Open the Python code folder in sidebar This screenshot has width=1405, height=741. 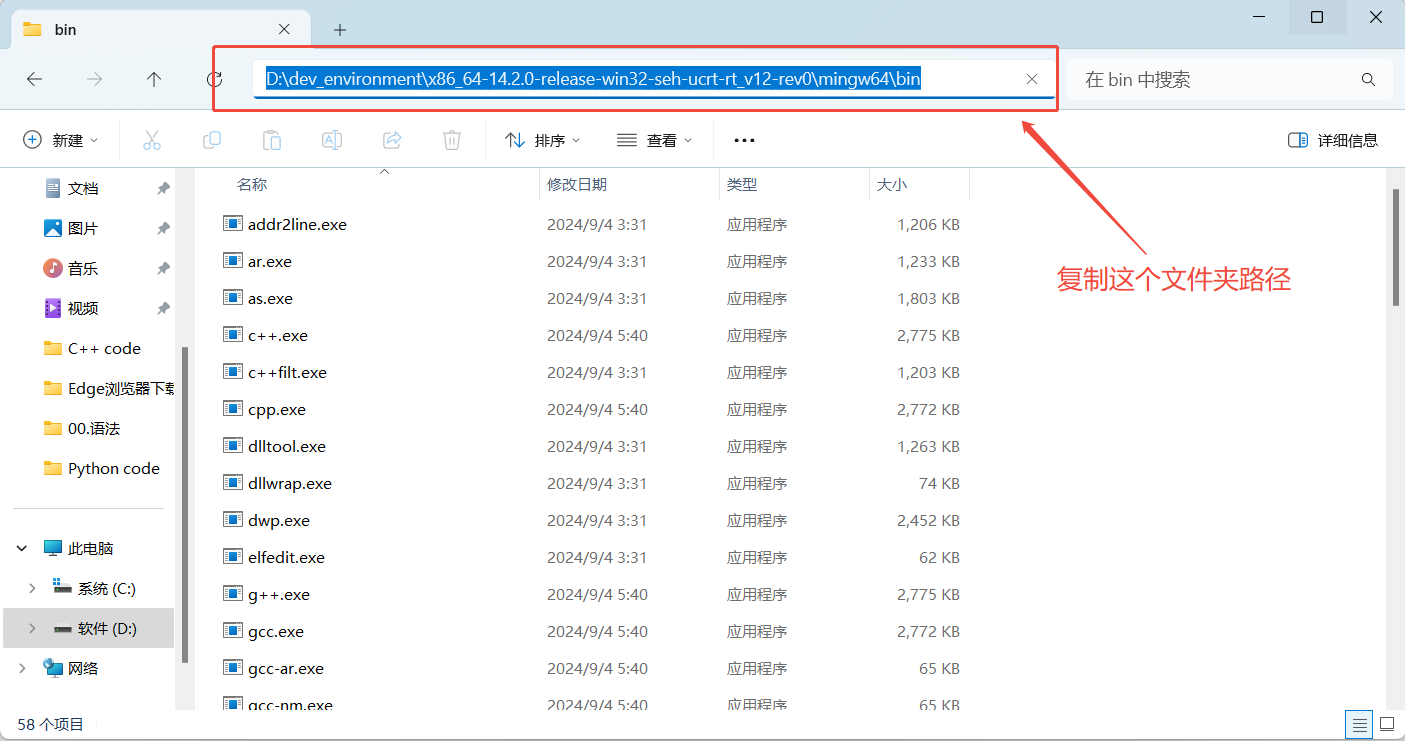point(112,468)
